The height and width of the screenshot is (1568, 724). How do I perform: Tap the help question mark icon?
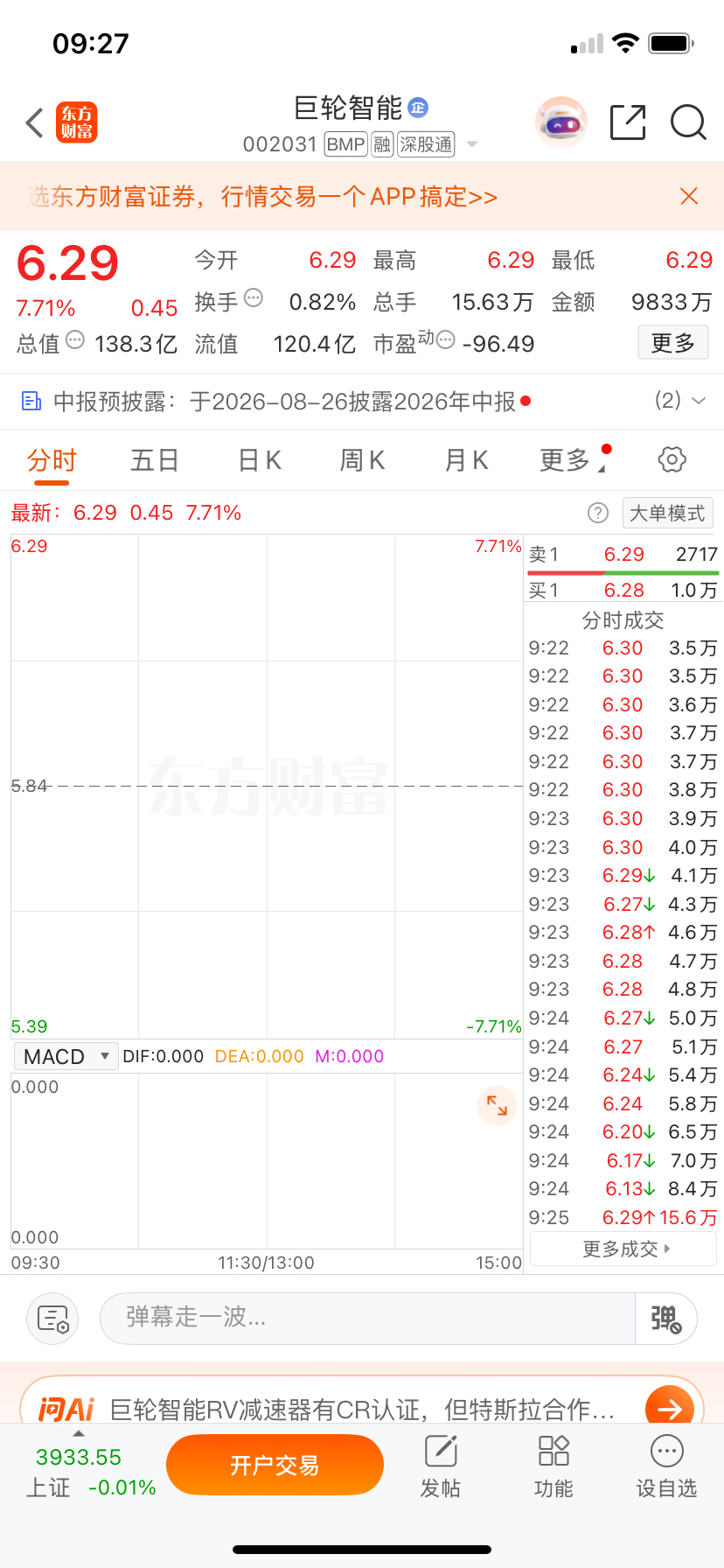click(598, 513)
